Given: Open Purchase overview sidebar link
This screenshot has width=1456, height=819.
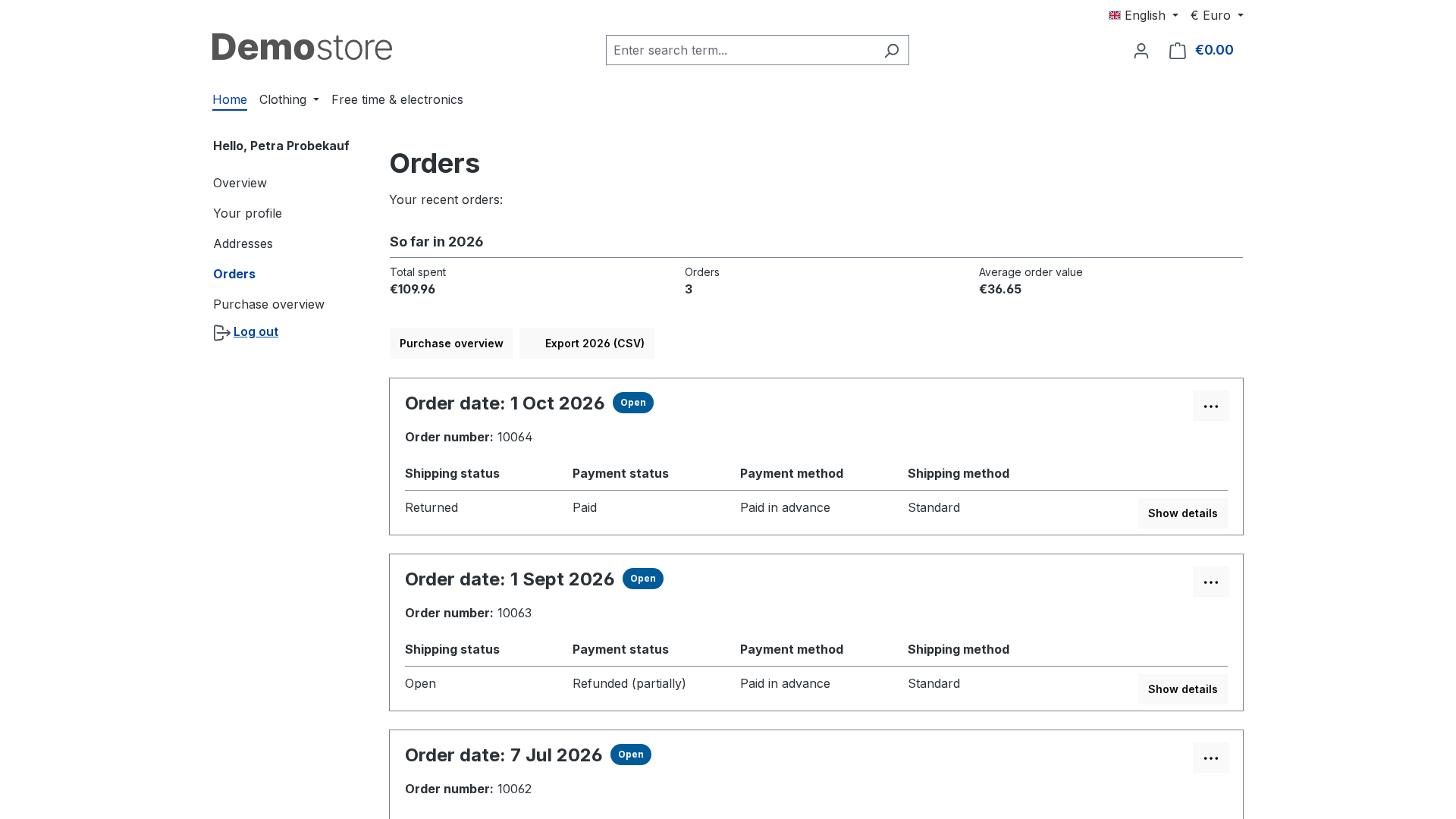Looking at the screenshot, I should tap(268, 304).
